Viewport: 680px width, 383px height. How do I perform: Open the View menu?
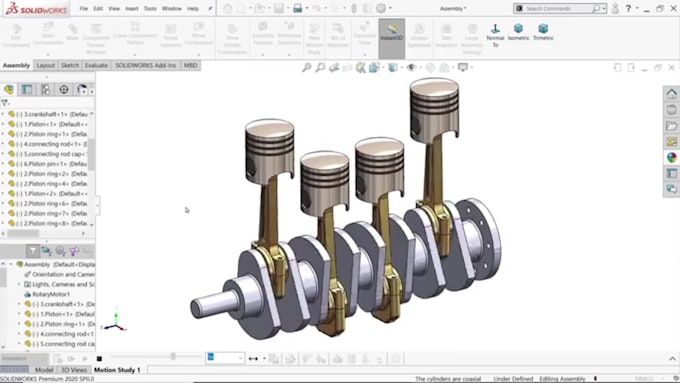tap(114, 8)
